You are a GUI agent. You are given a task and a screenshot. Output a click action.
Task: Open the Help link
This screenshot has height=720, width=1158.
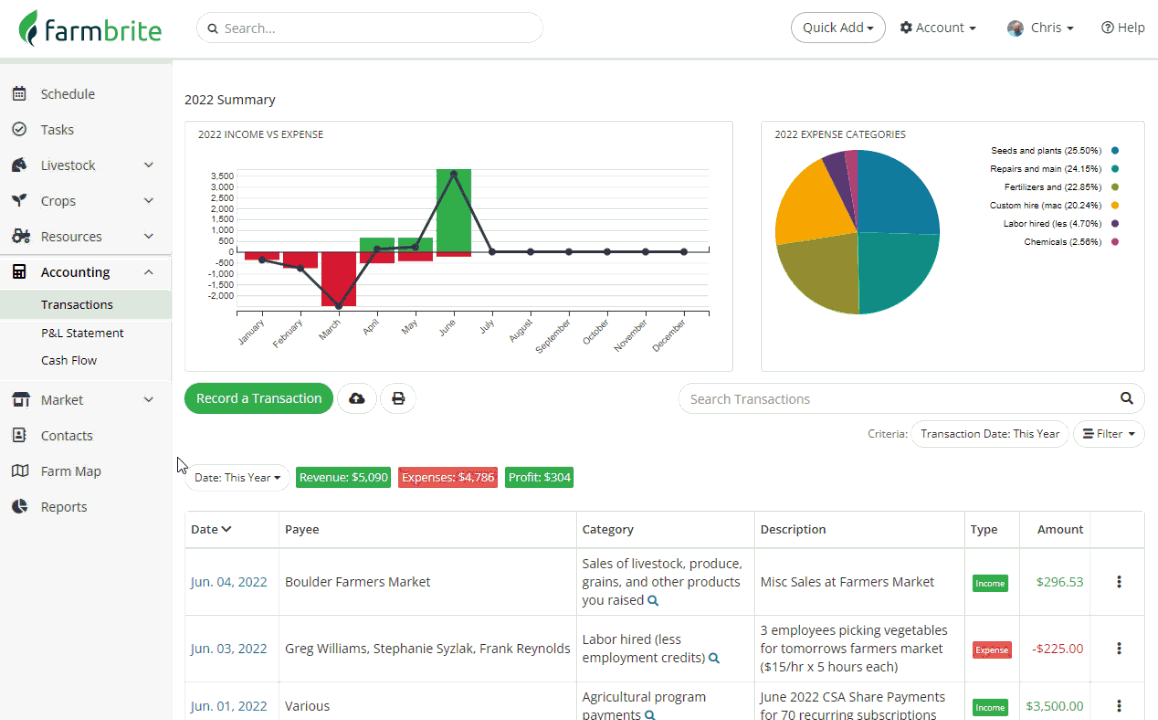1123,27
